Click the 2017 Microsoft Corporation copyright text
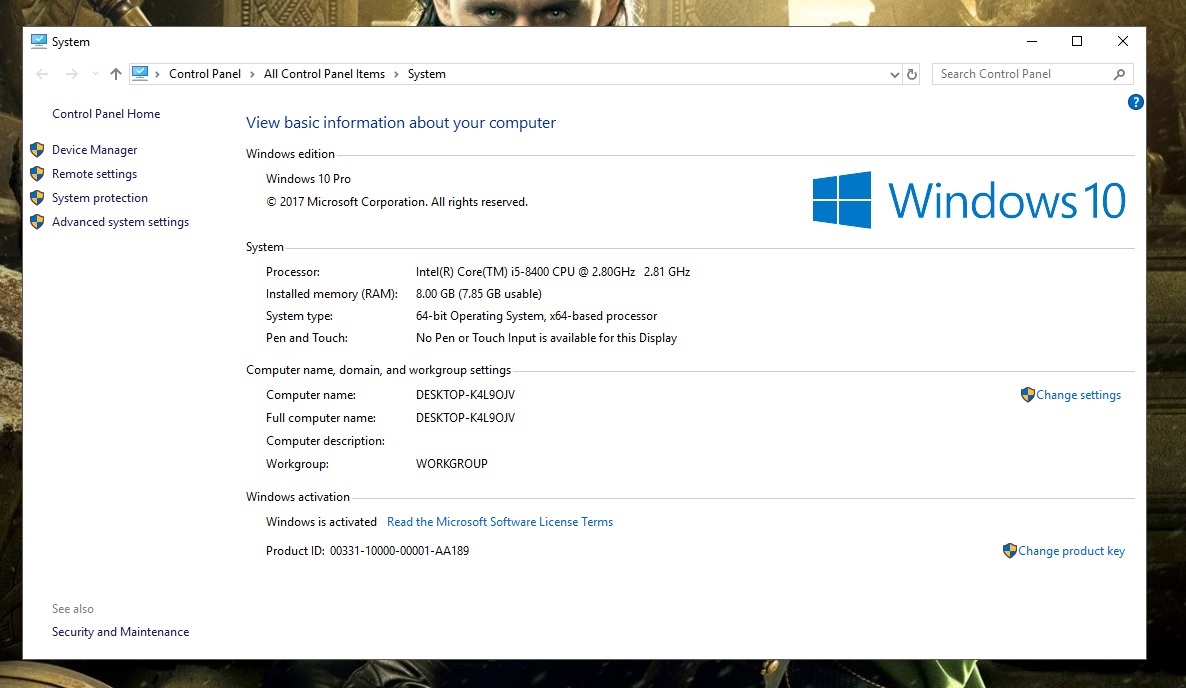 (x=397, y=202)
